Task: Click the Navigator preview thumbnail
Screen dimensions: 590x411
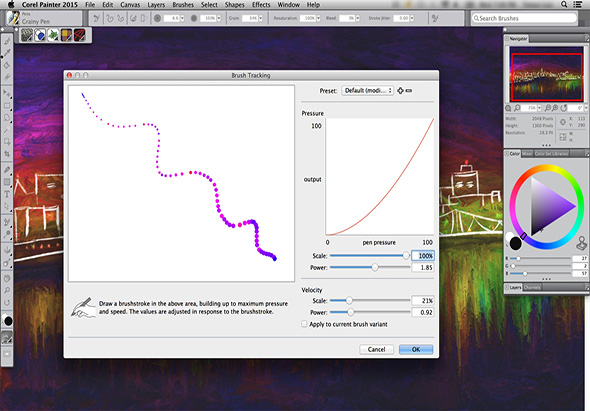Action: click(546, 75)
